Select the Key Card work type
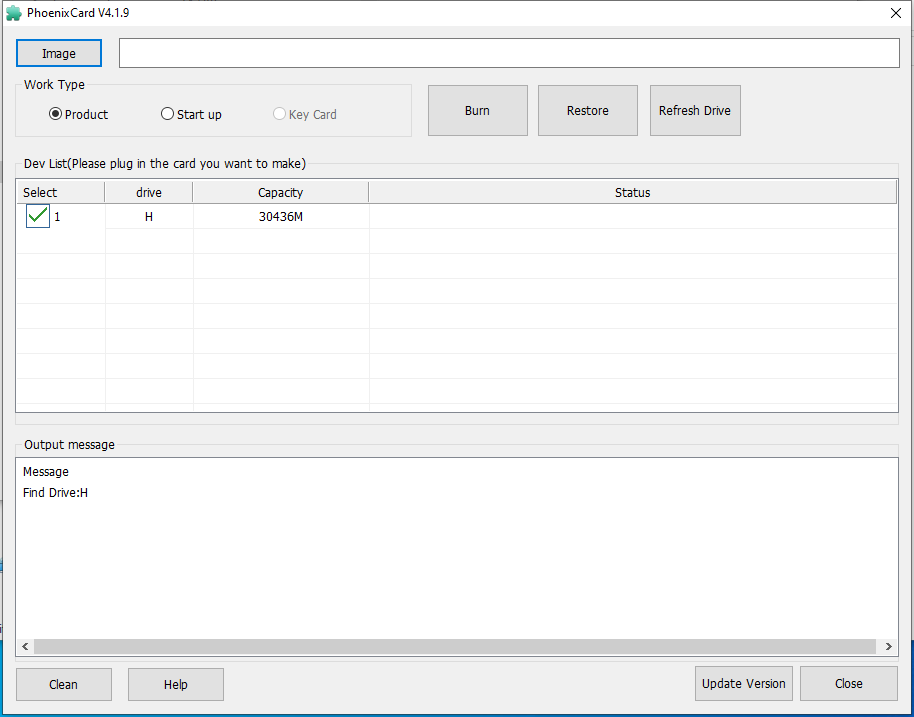914x717 pixels. click(305, 114)
